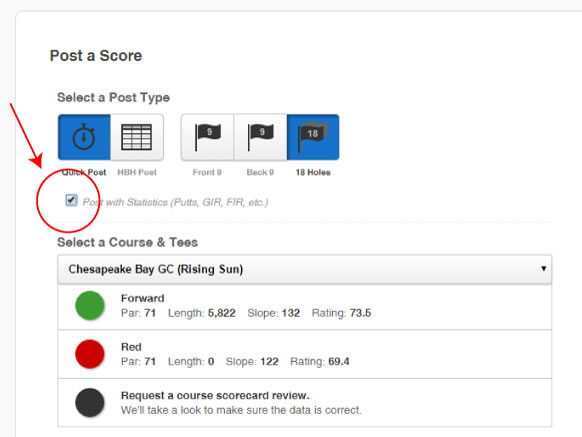Pick the green Forward tee circle
The height and width of the screenshot is (437, 582).
(x=90, y=306)
